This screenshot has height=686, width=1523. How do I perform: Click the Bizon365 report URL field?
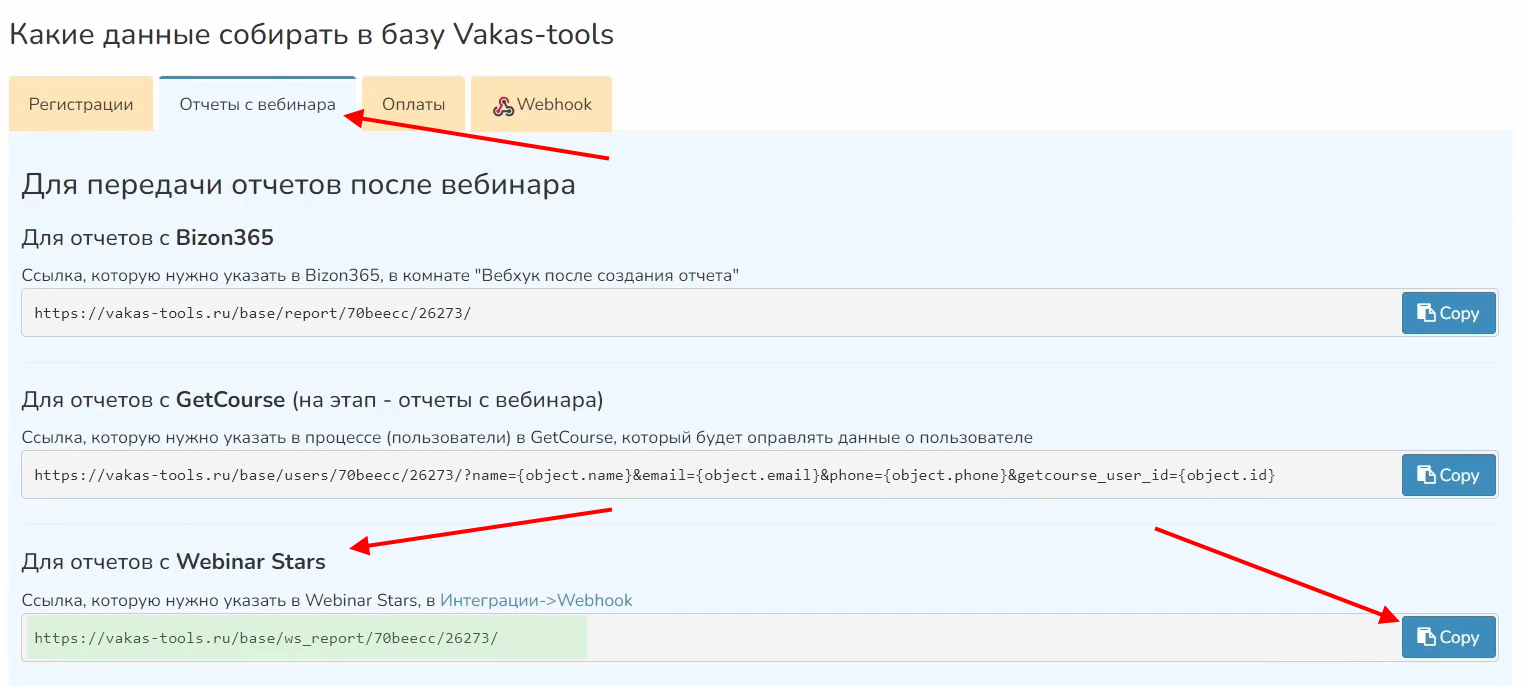tap(700, 313)
